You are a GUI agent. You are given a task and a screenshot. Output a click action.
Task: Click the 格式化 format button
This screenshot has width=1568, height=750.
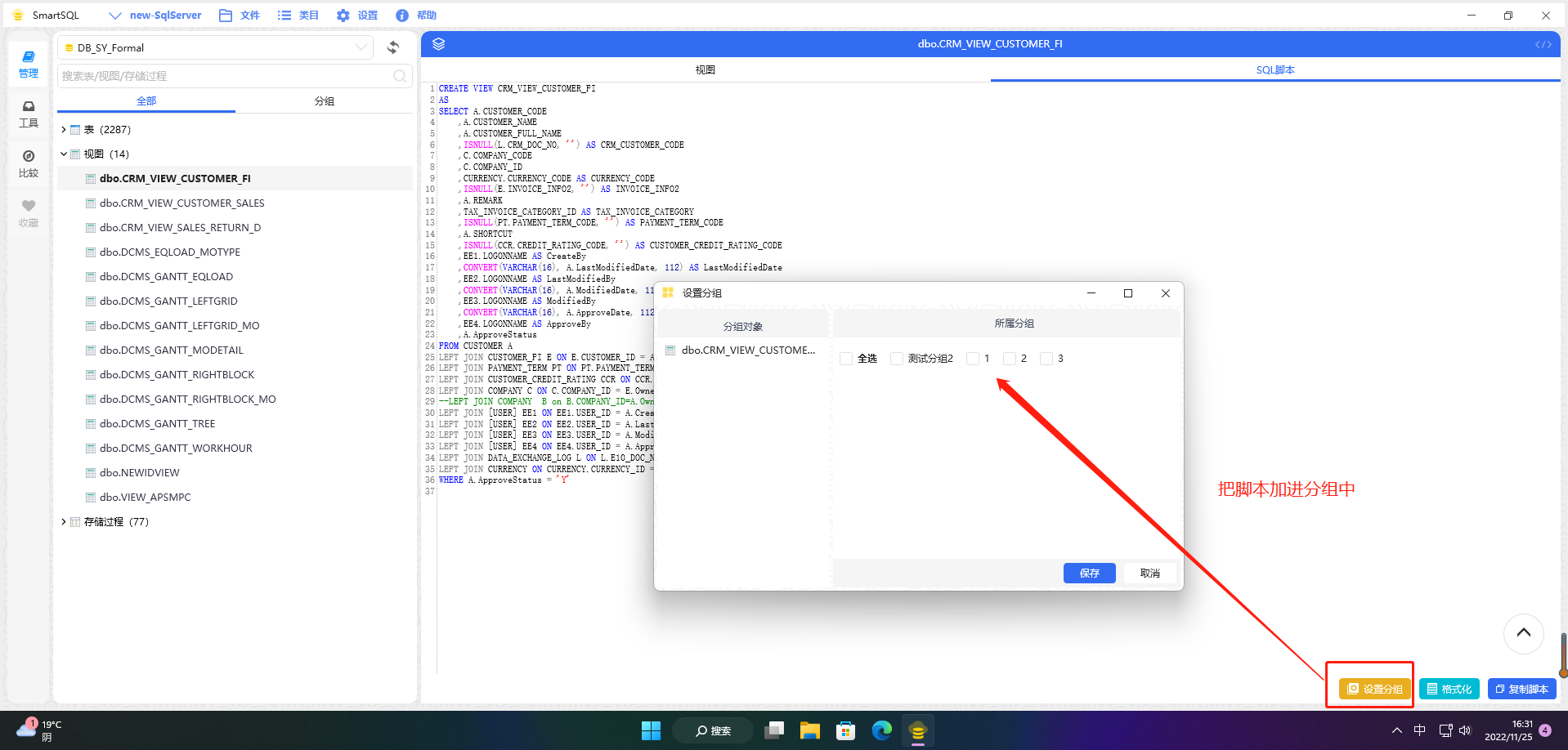tap(1449, 689)
